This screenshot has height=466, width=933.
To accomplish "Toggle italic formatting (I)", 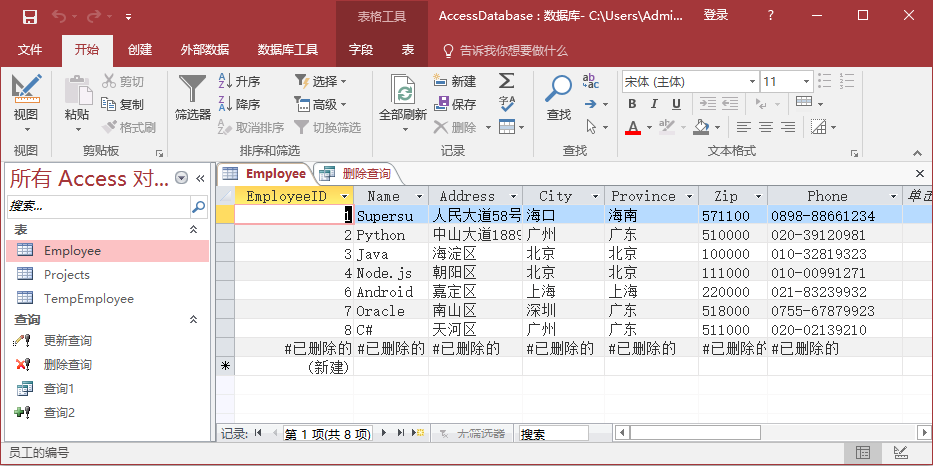I will tap(655, 104).
